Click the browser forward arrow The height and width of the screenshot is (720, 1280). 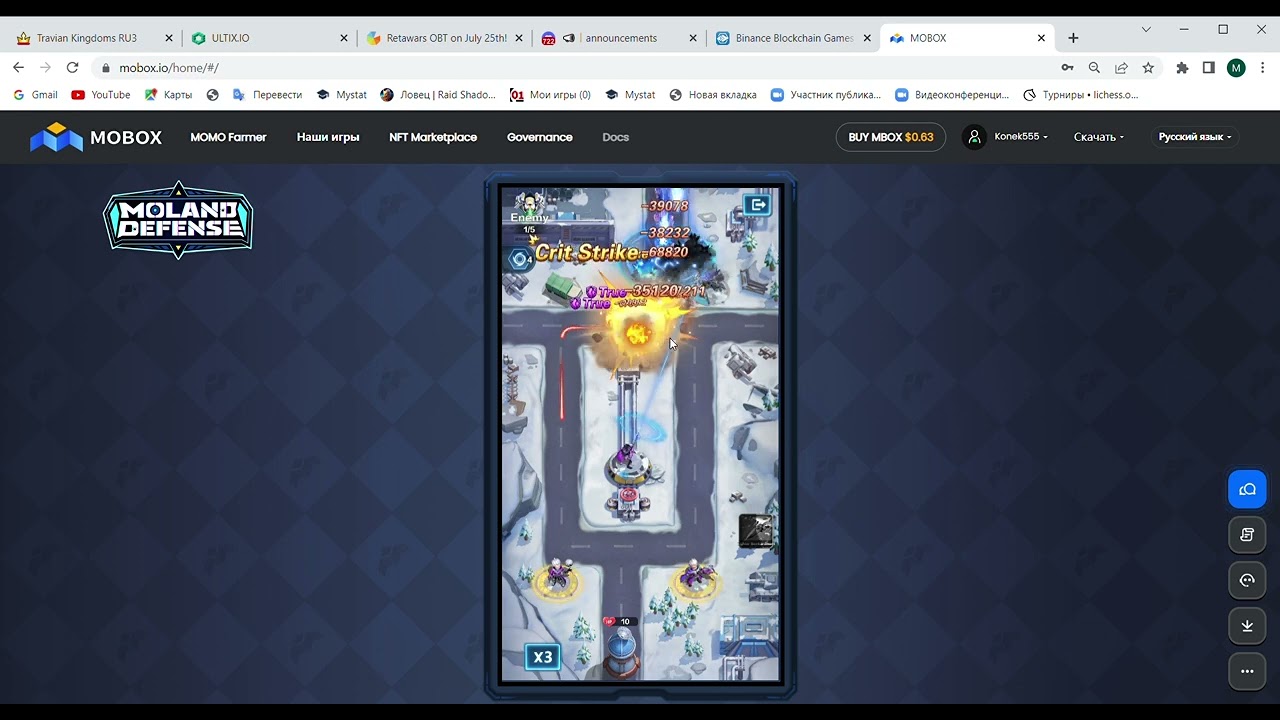[45, 67]
